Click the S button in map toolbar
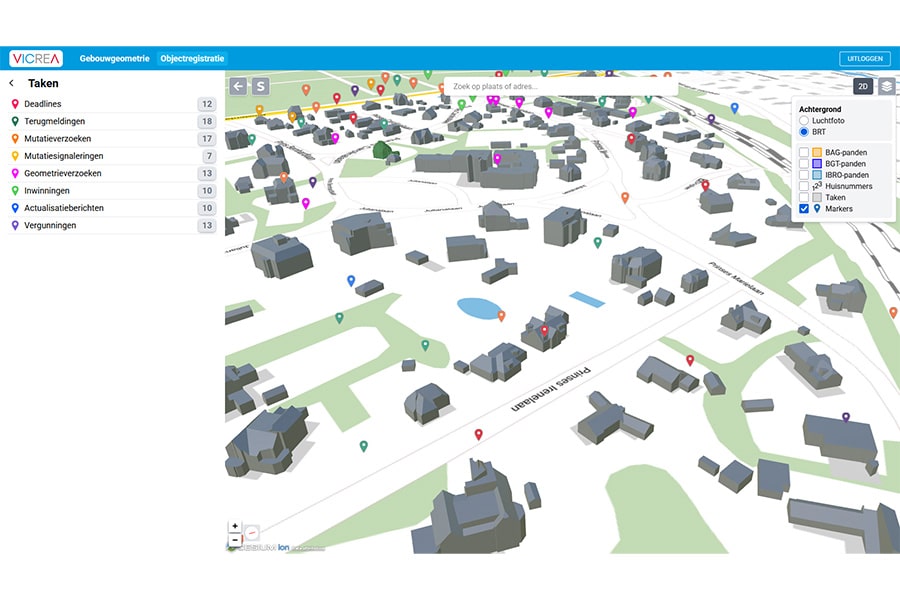The height and width of the screenshot is (600, 900). click(260, 87)
